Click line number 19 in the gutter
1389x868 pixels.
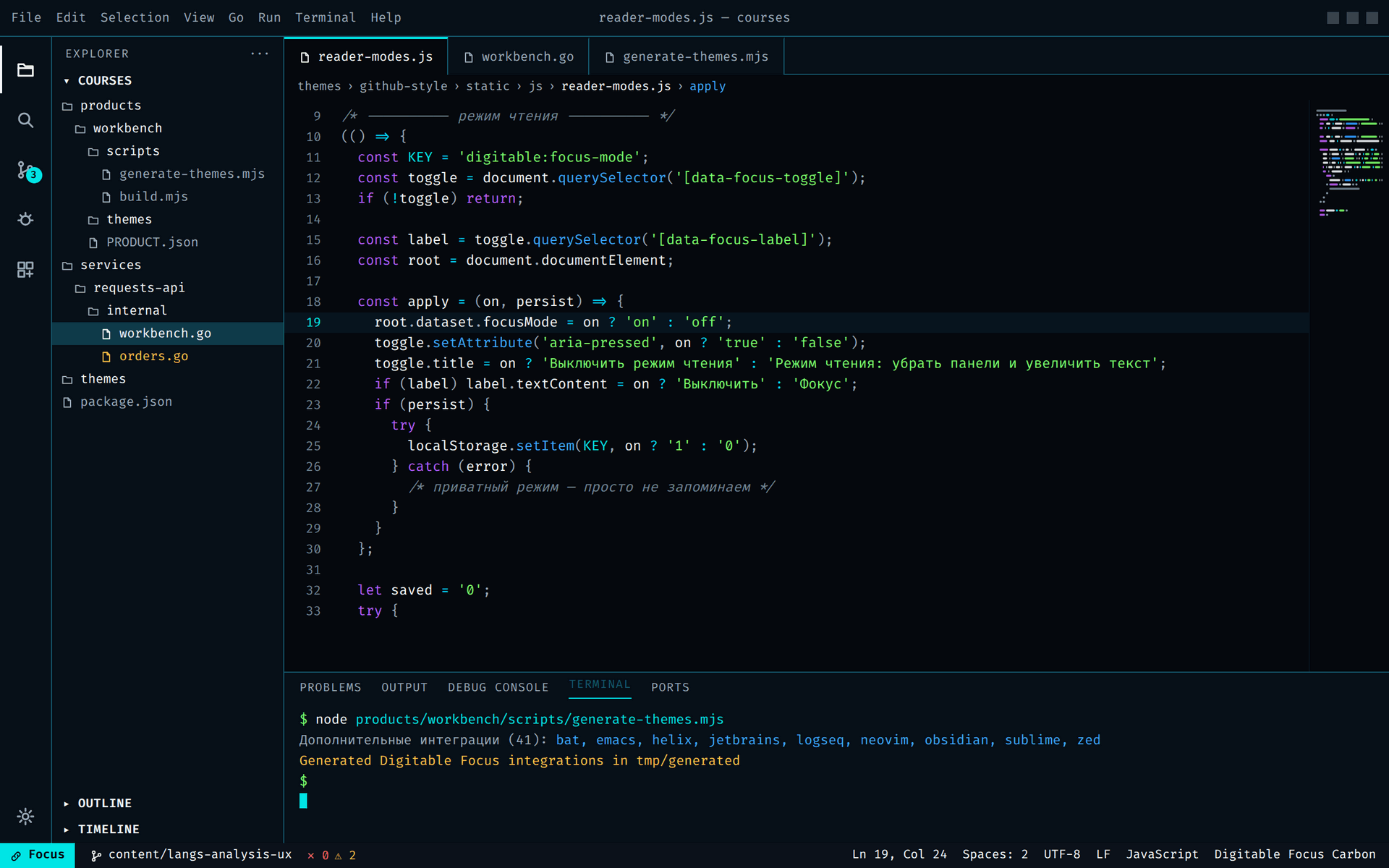click(313, 323)
